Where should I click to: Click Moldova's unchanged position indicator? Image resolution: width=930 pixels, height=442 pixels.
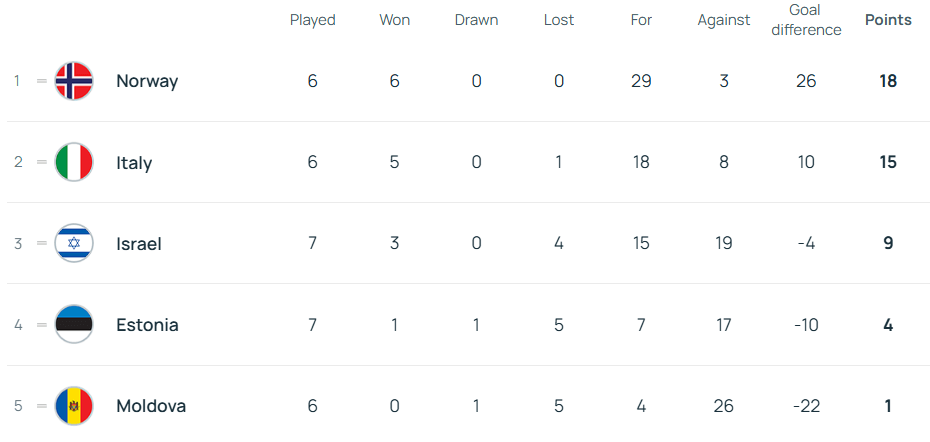click(42, 406)
